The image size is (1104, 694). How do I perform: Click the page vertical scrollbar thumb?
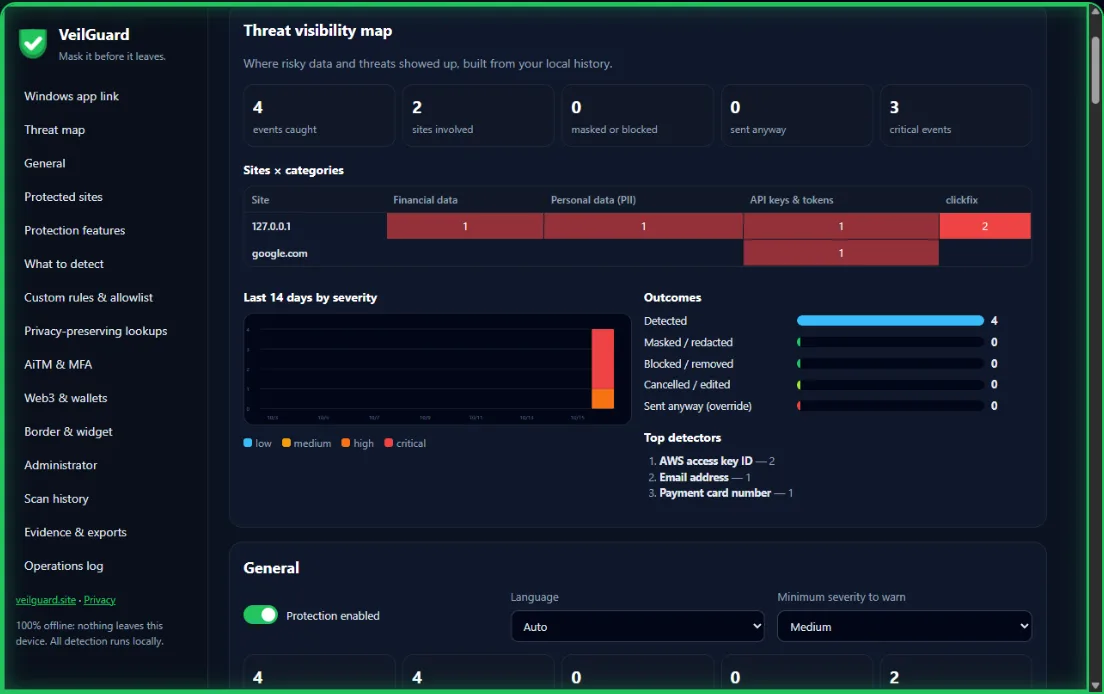click(1096, 70)
